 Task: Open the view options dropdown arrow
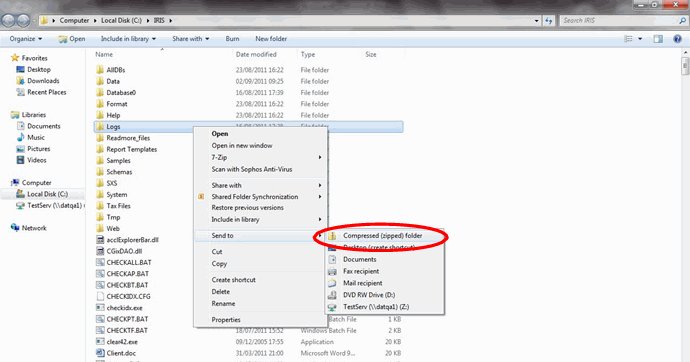point(640,39)
